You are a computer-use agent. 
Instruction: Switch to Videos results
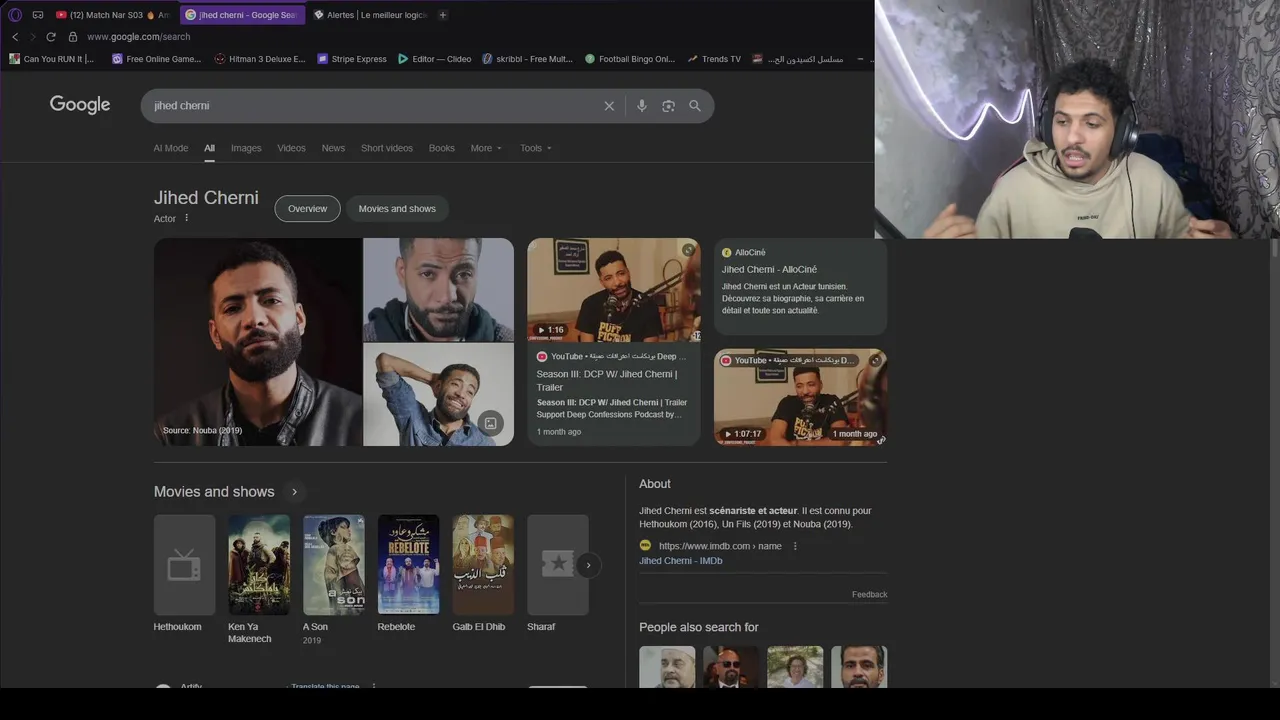[x=291, y=148]
